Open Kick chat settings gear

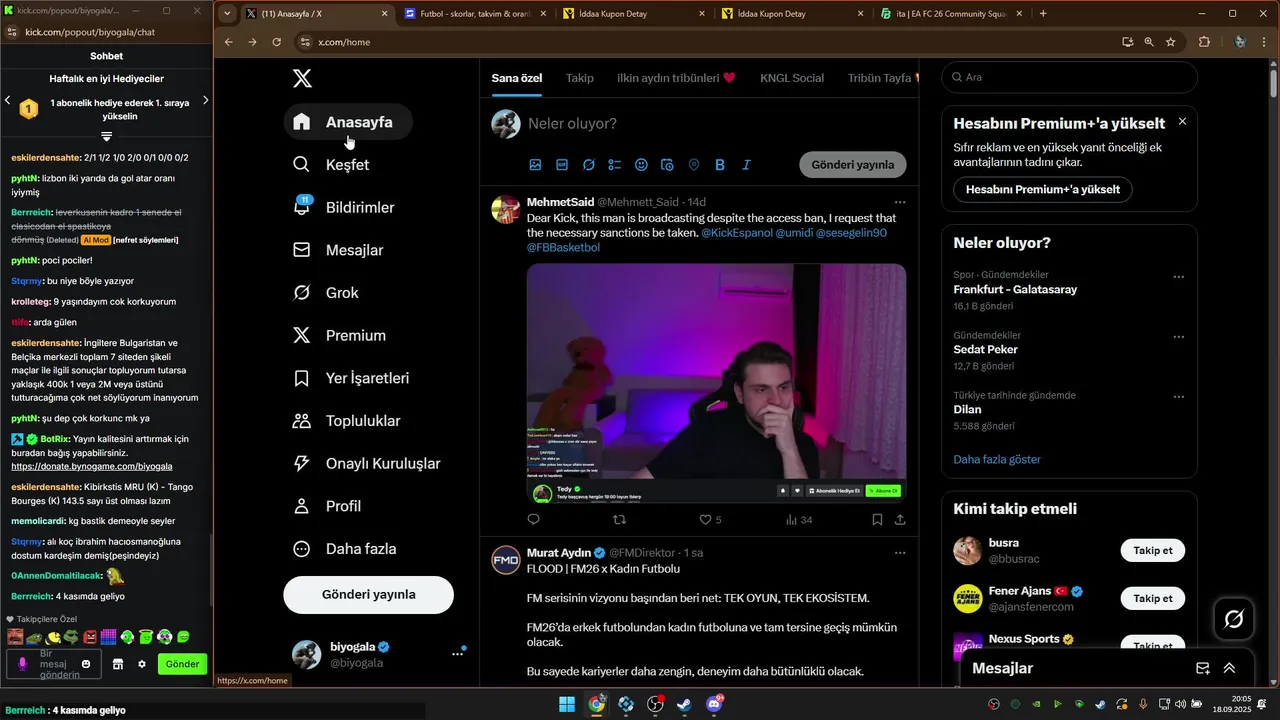click(x=142, y=664)
